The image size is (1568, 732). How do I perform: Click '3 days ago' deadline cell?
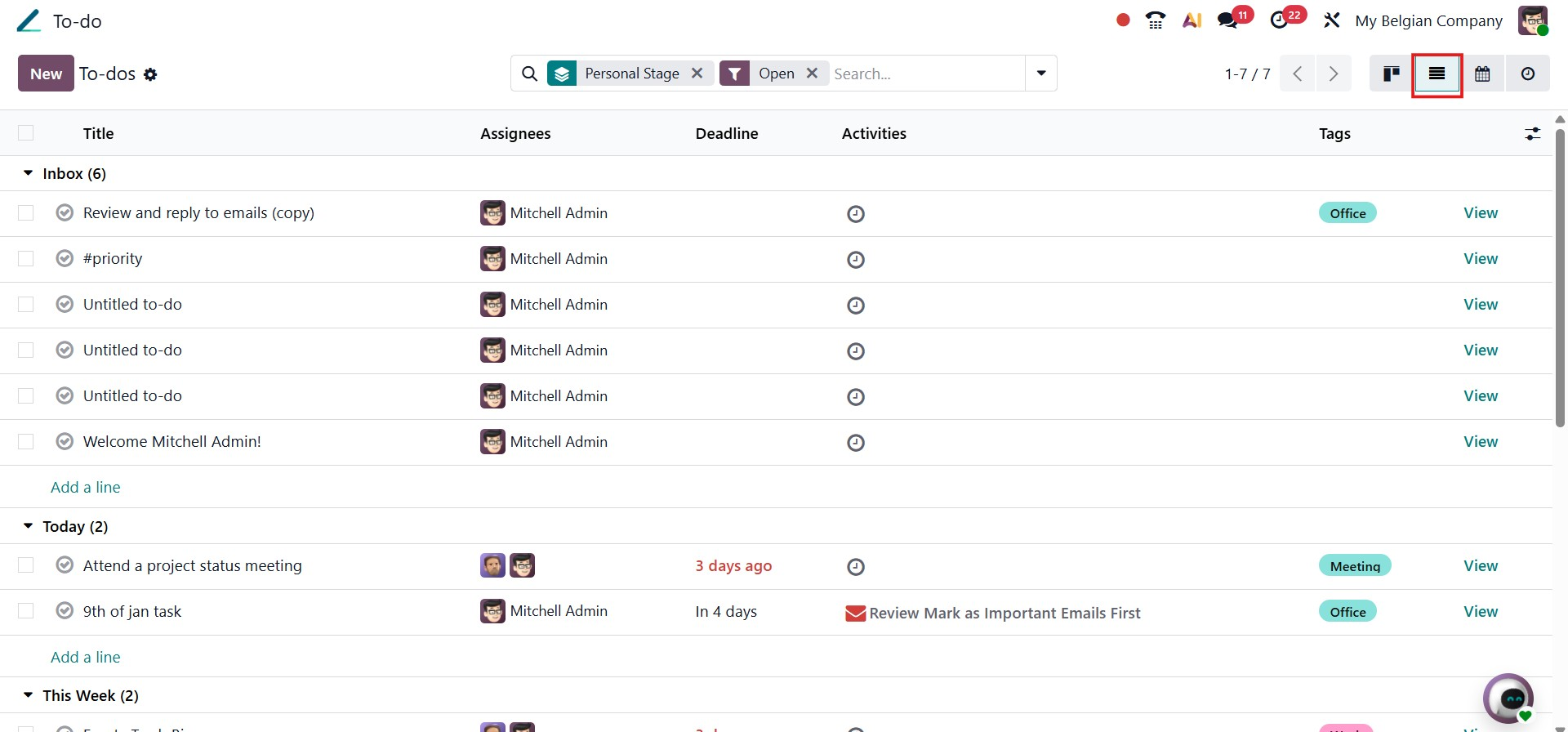[x=733, y=565]
